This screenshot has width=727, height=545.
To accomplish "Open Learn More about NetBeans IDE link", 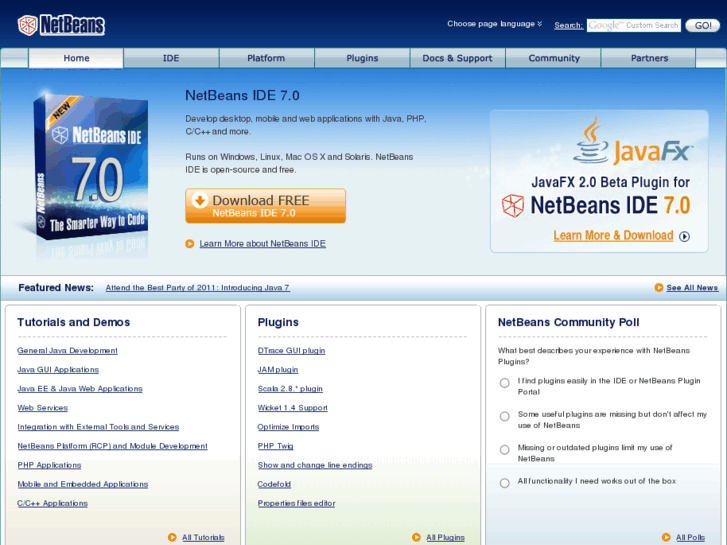I will pyautogui.click(x=262, y=244).
